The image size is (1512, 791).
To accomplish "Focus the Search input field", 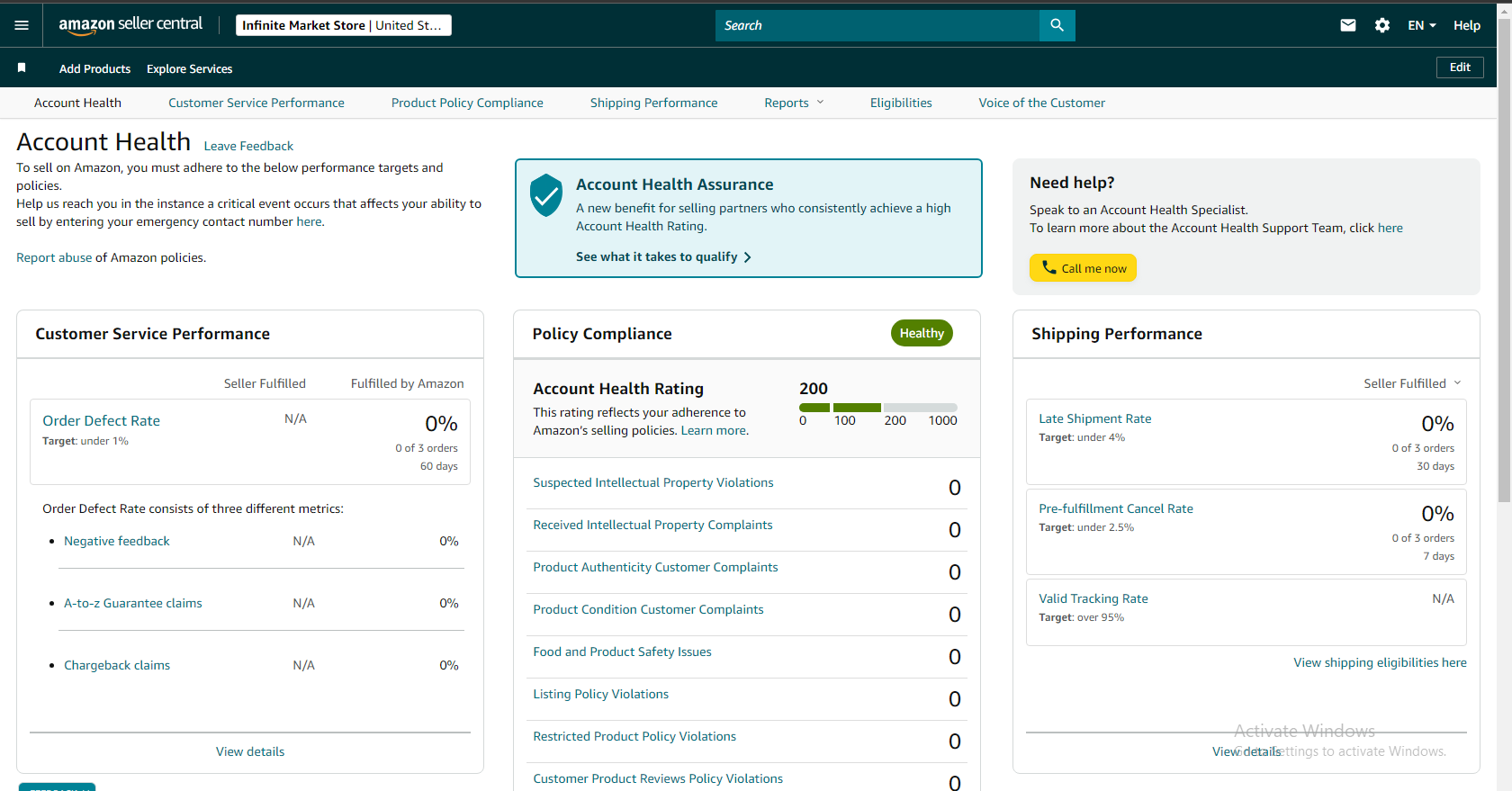I will [x=877, y=25].
